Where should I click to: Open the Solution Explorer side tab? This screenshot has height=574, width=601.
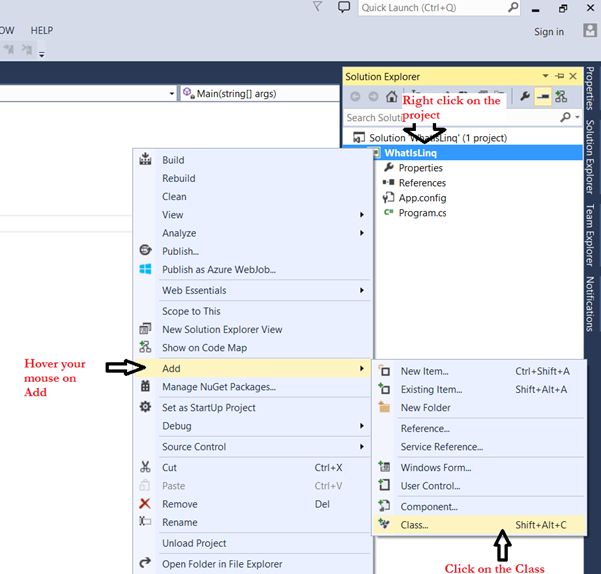coord(590,157)
